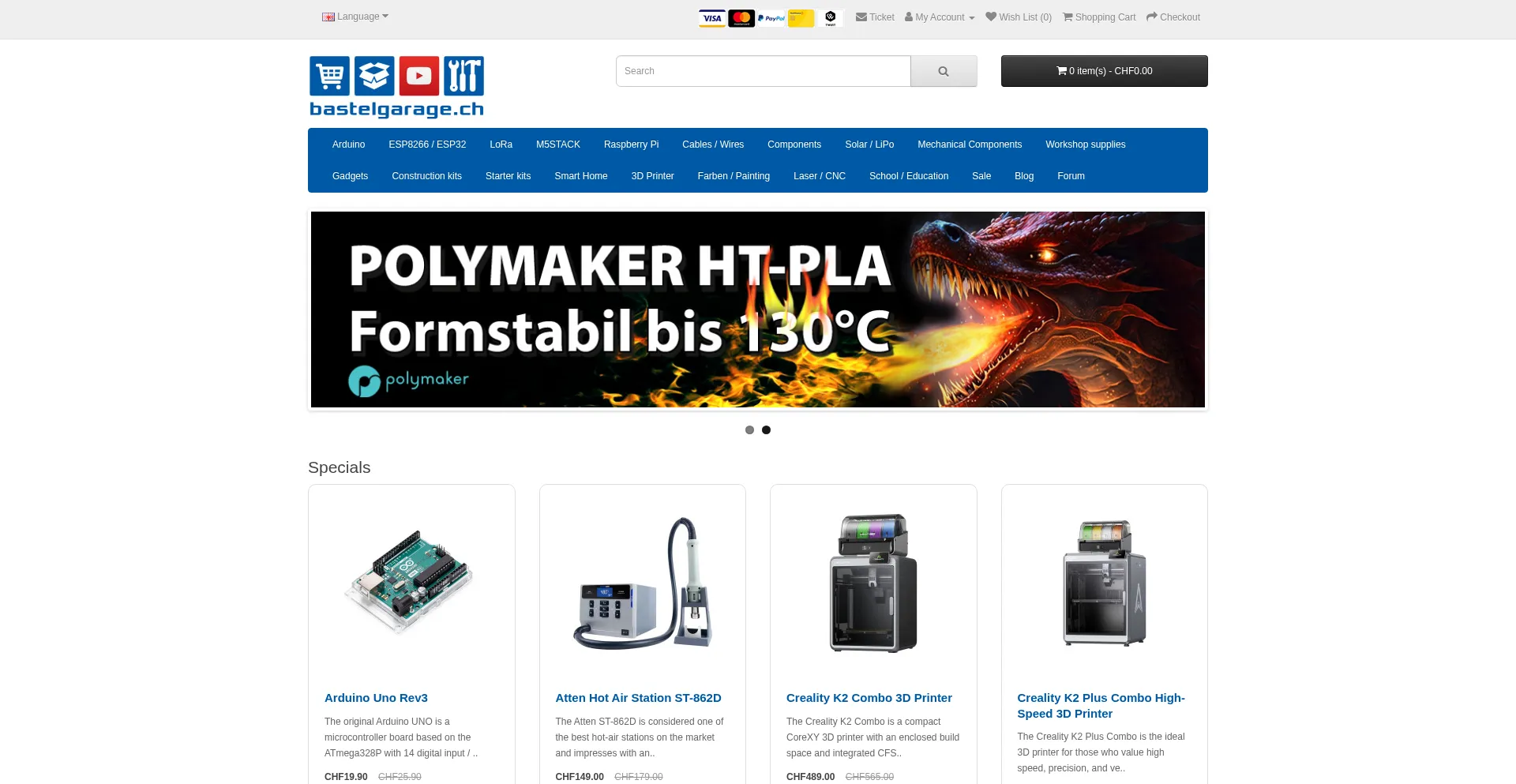Select Starter kits in the navigation
The height and width of the screenshot is (784, 1516).
508,176
